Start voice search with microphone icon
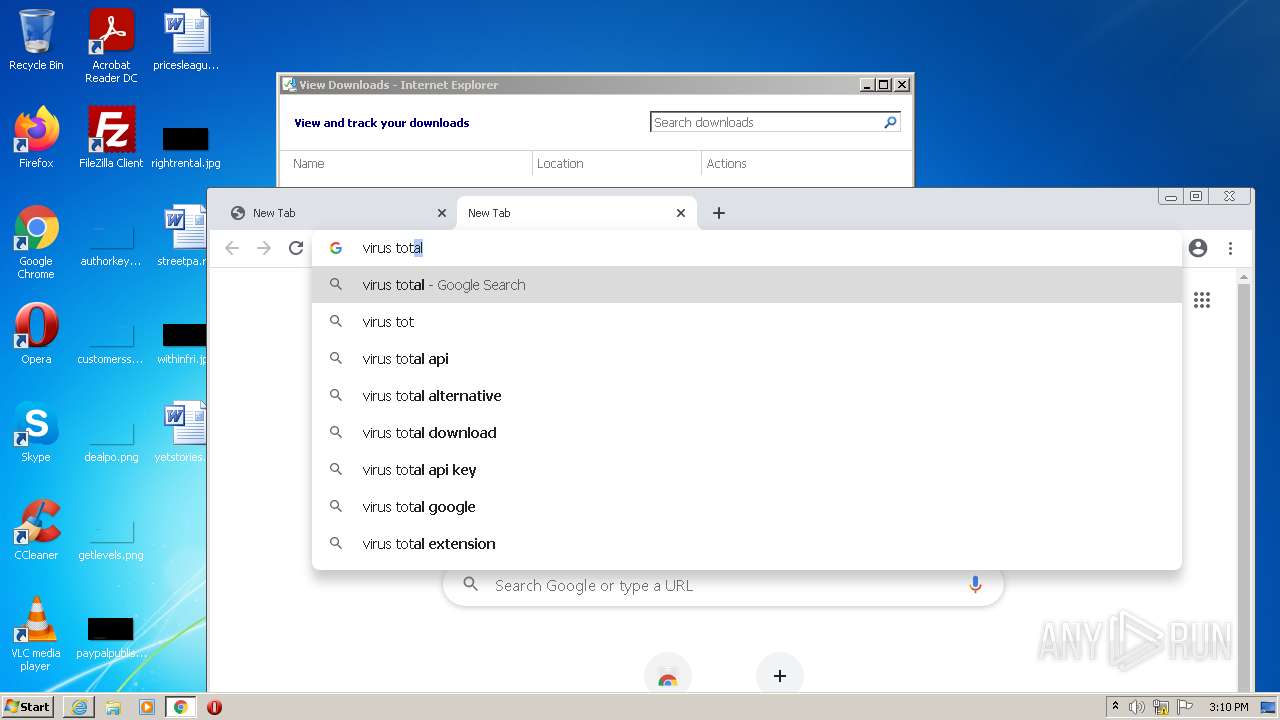Viewport: 1280px width, 720px height. click(975, 585)
